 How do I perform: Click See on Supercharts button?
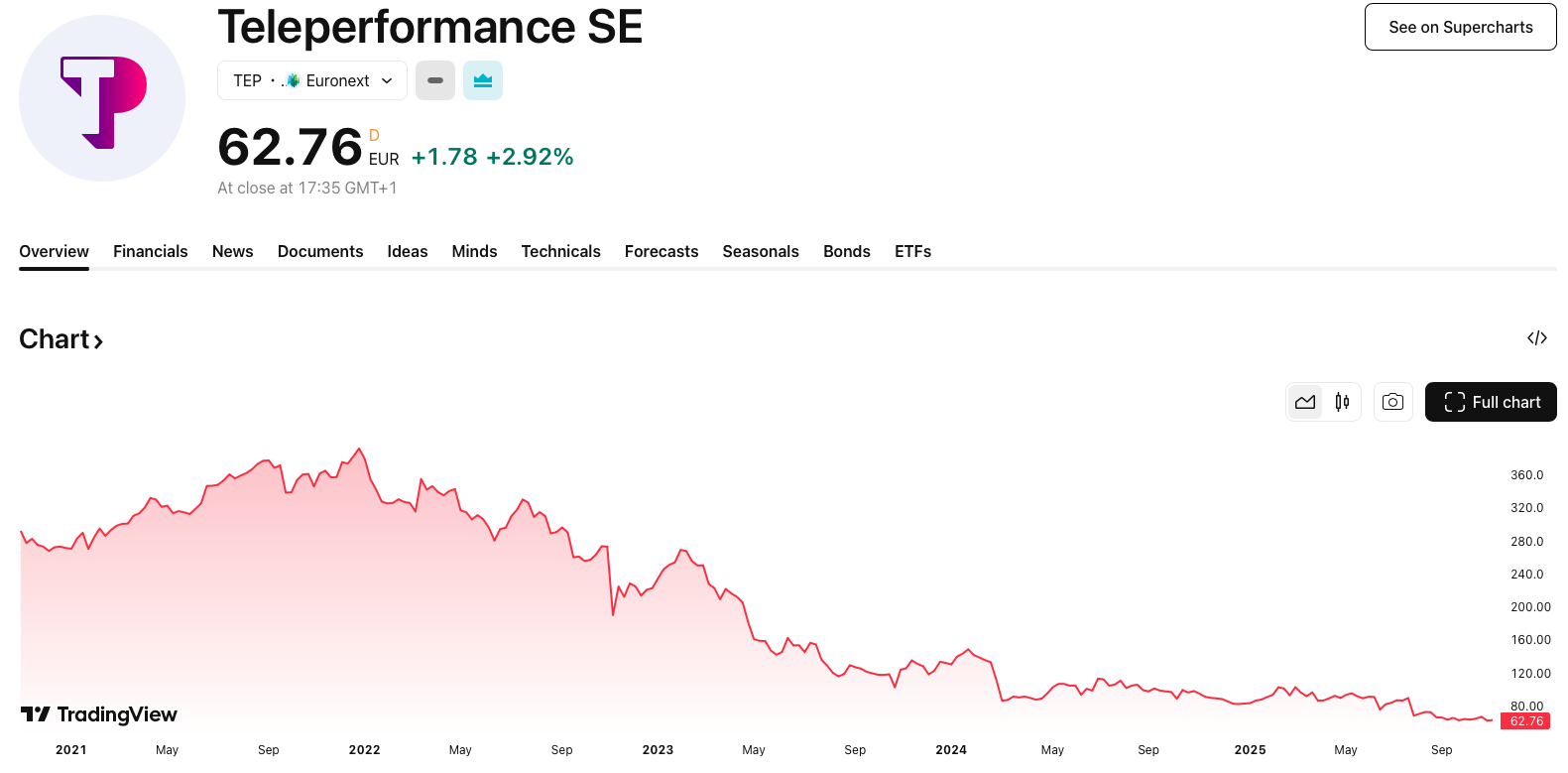pyautogui.click(x=1460, y=27)
